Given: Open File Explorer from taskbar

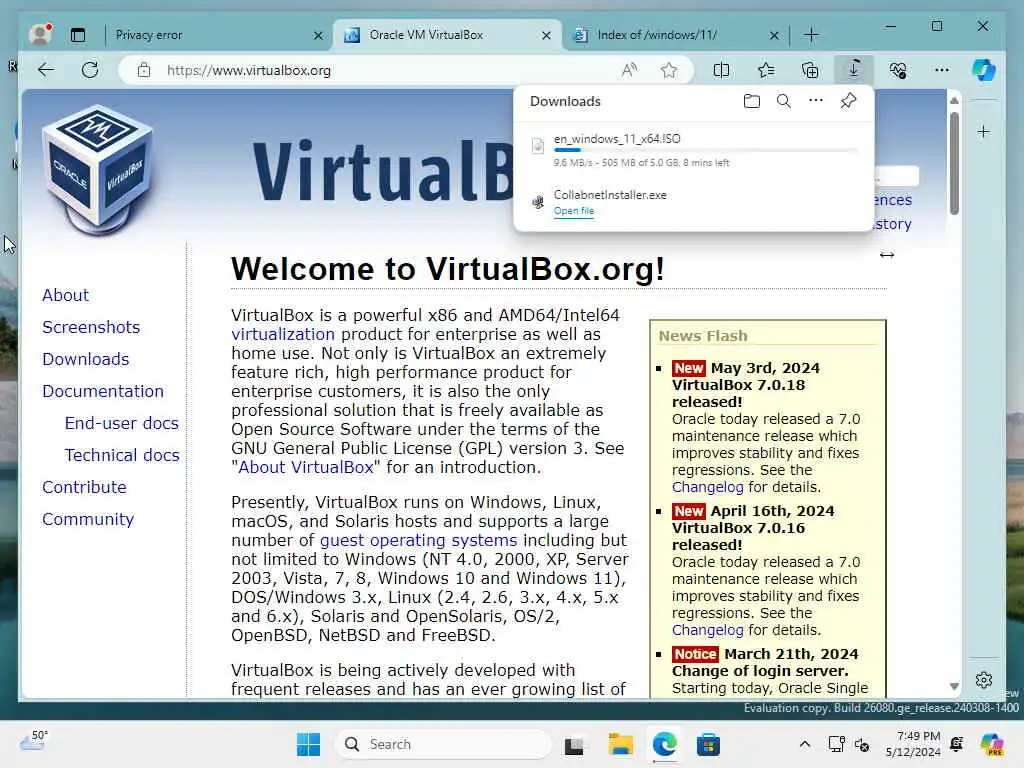Looking at the screenshot, I should pos(620,744).
